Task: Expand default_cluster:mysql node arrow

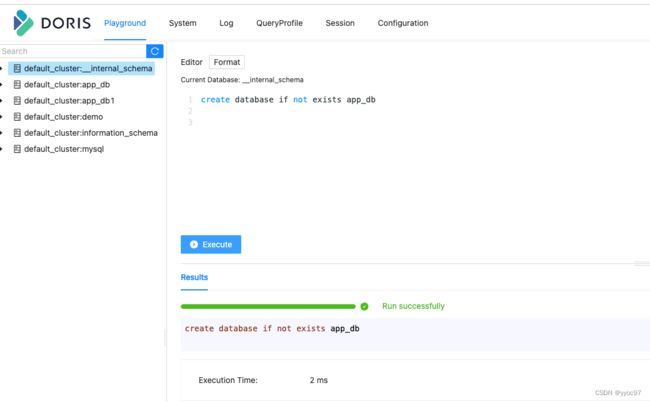Action: pyautogui.click(x=2, y=149)
